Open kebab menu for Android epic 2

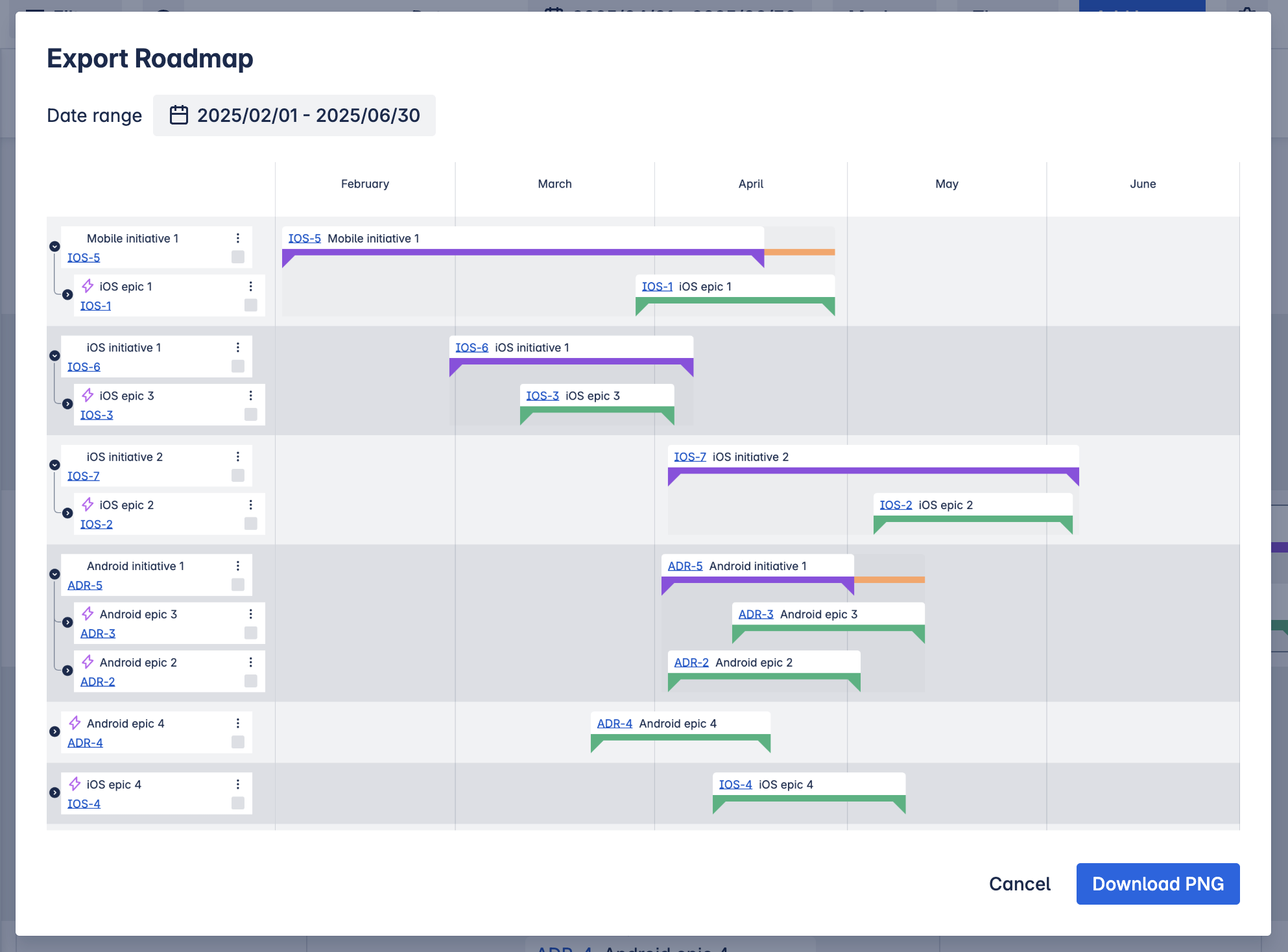pyautogui.click(x=251, y=662)
